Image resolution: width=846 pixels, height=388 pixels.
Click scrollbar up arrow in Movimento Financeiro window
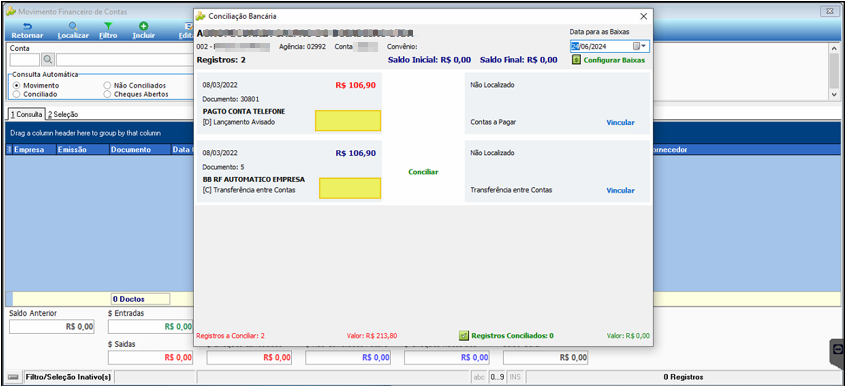[835, 48]
